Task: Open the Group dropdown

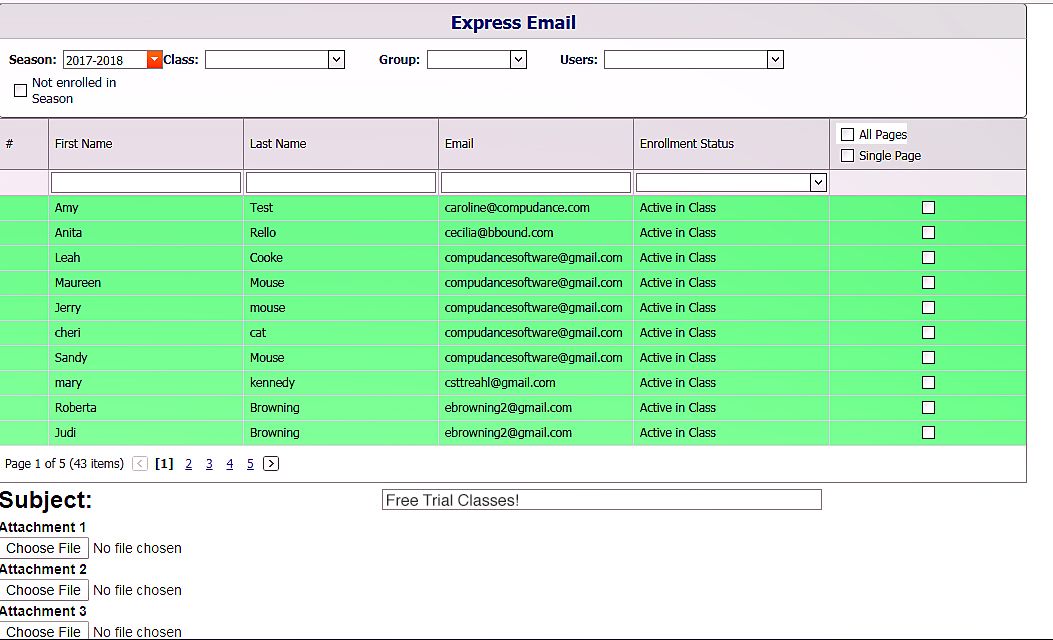Action: [518, 60]
